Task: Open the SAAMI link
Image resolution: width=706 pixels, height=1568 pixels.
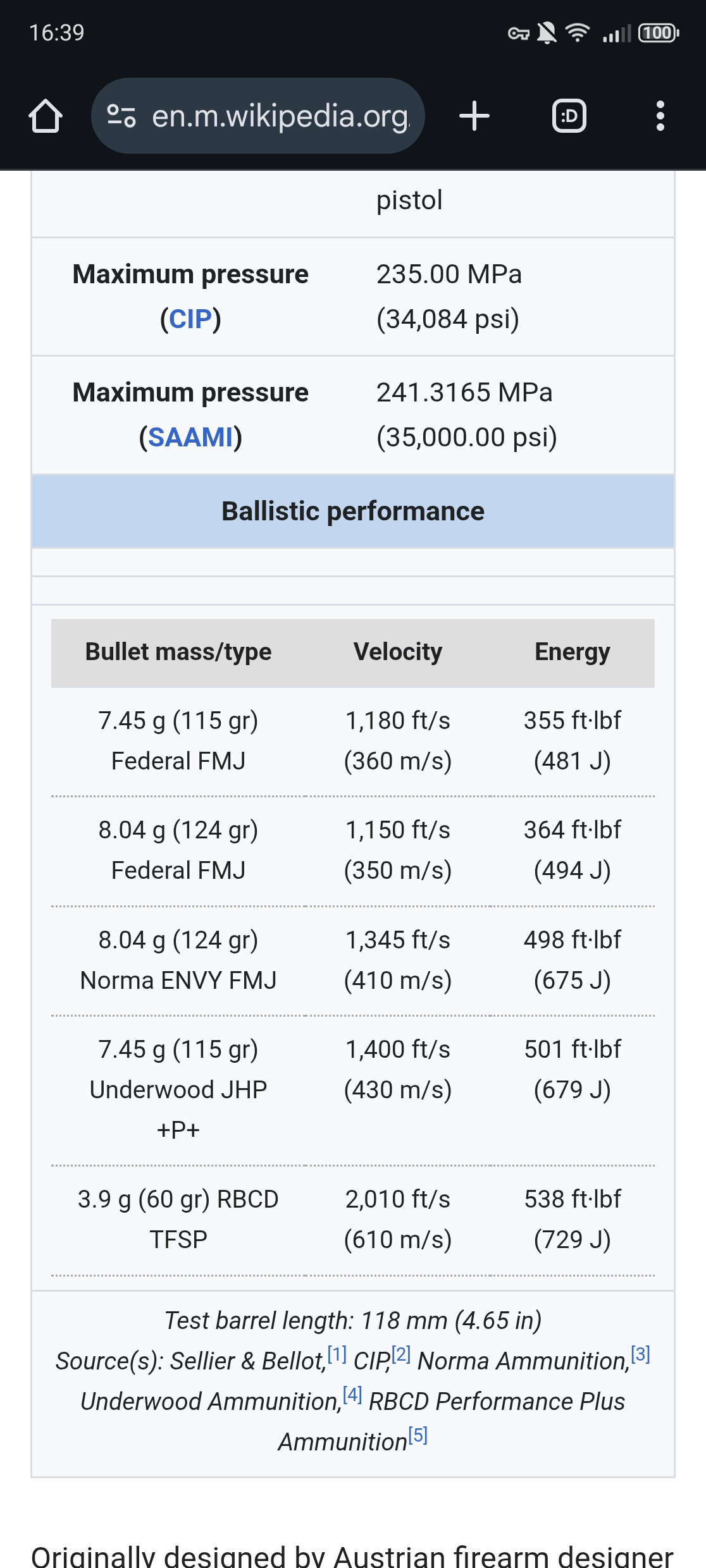Action: pyautogui.click(x=190, y=438)
